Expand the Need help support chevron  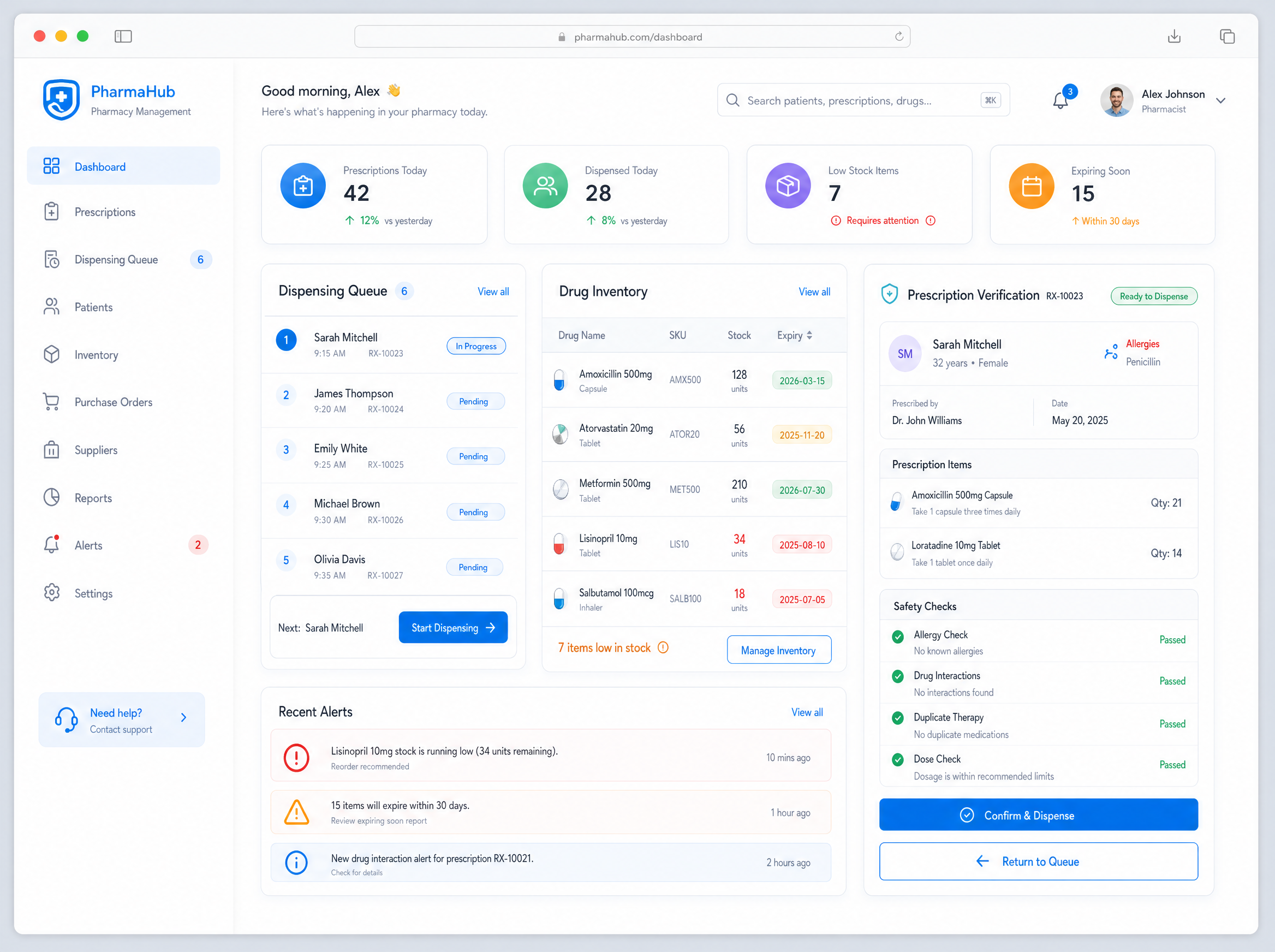pyautogui.click(x=184, y=717)
